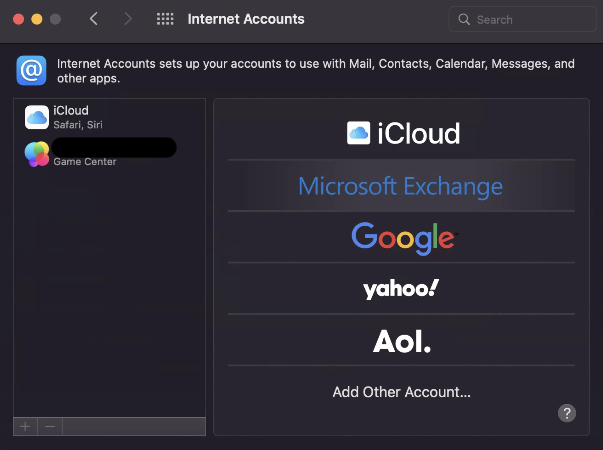Click Add Other Account…
Viewport: 603px width, 450px height.
point(401,392)
